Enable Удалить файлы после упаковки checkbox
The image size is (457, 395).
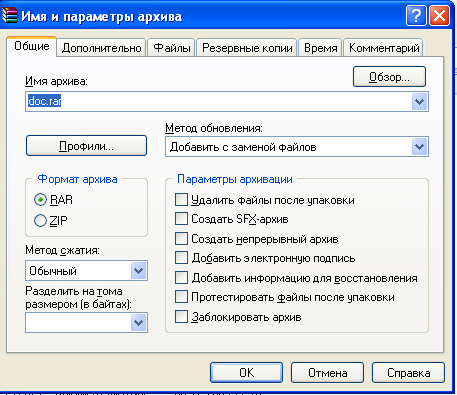[181, 200]
